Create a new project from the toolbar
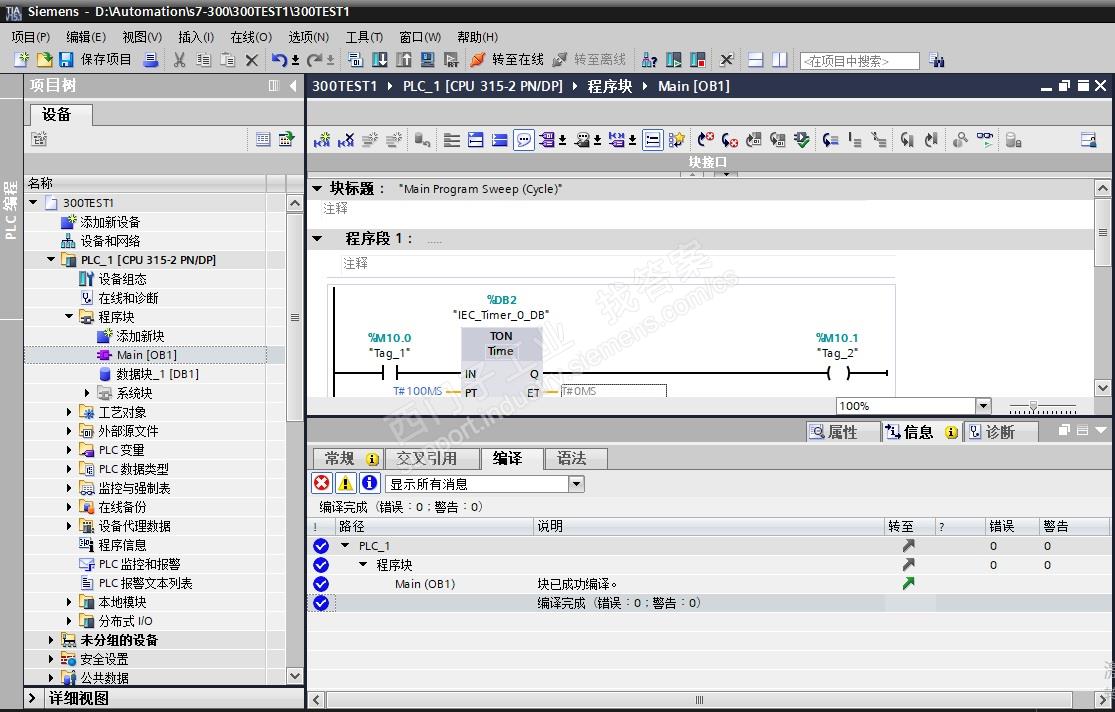 21,60
